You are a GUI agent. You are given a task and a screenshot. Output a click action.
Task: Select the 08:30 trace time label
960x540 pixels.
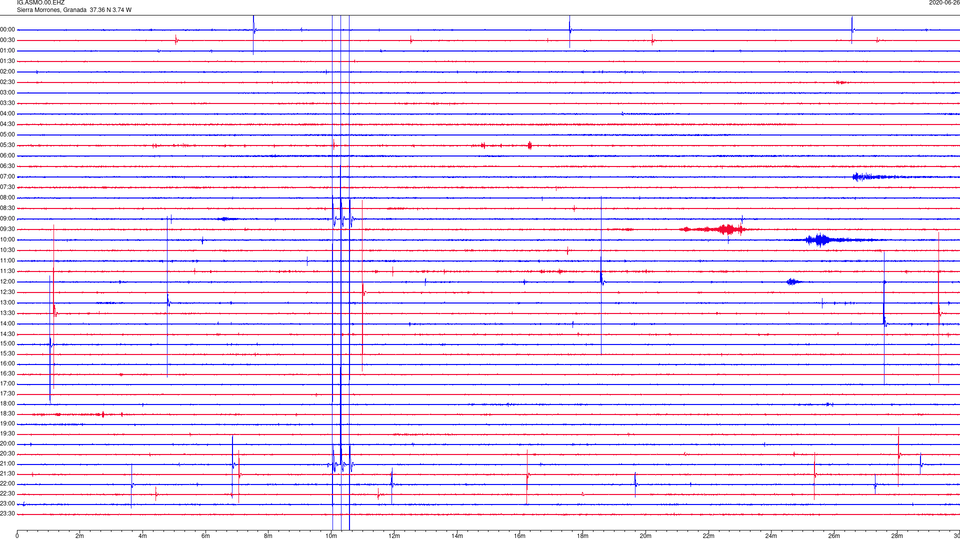click(x=8, y=208)
